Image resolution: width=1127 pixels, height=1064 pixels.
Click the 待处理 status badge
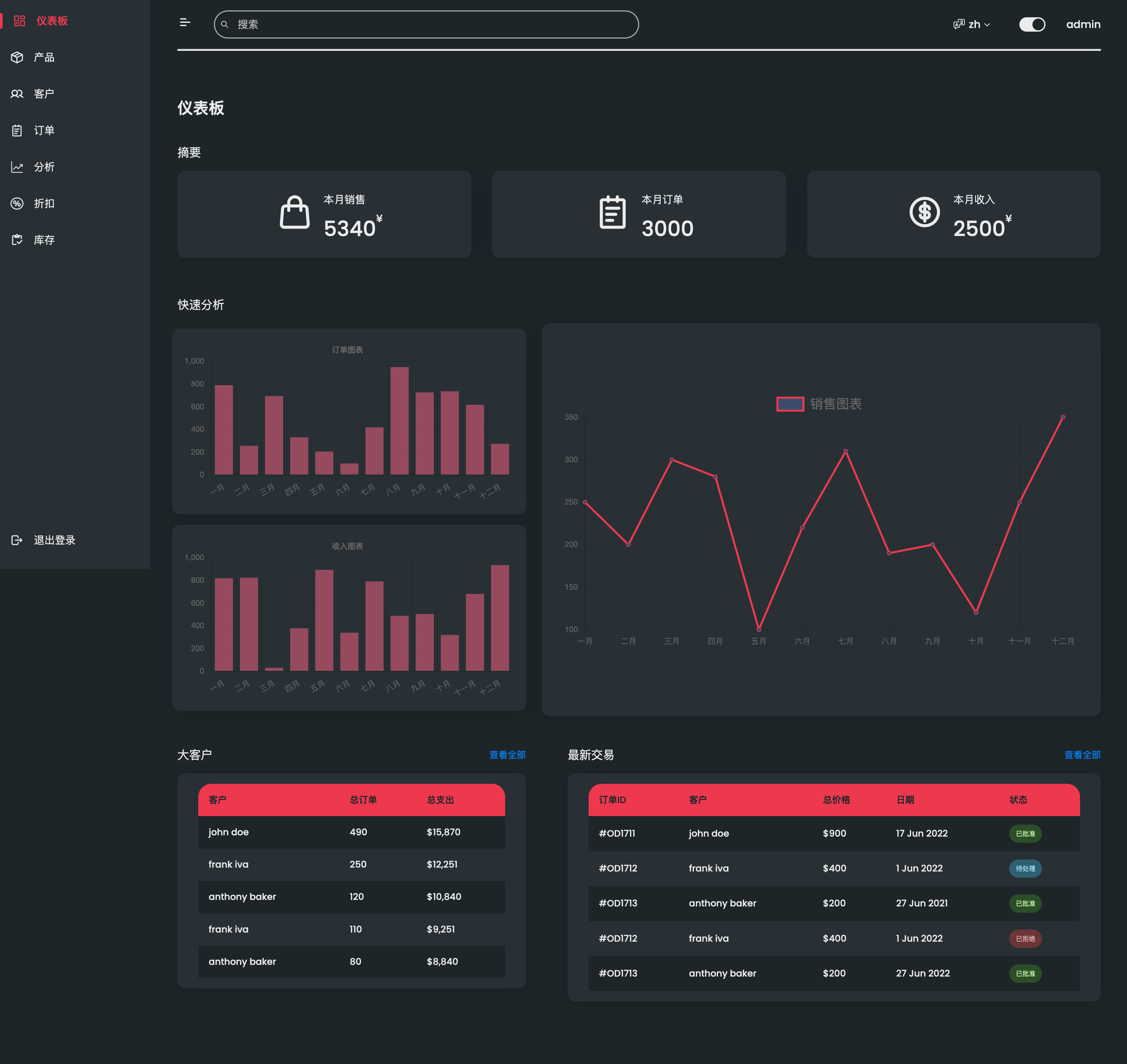tap(1025, 868)
